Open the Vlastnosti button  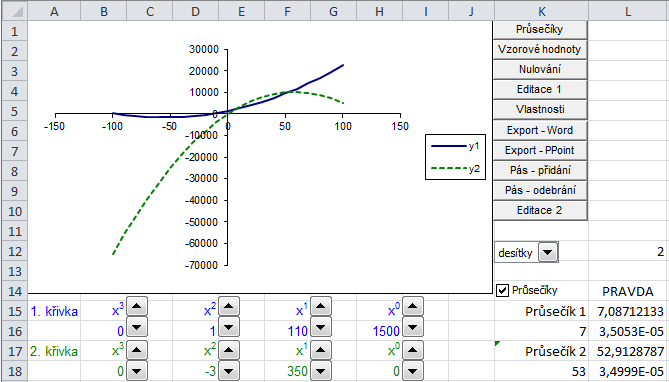pyautogui.click(x=540, y=110)
